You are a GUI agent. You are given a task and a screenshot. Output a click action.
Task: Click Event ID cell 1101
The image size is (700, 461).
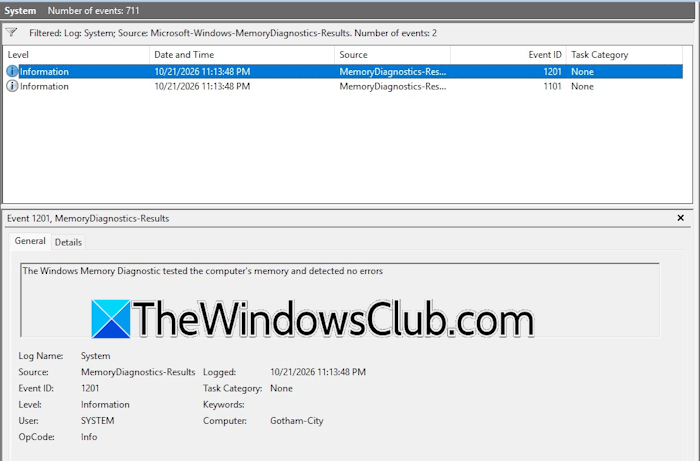click(x=552, y=86)
